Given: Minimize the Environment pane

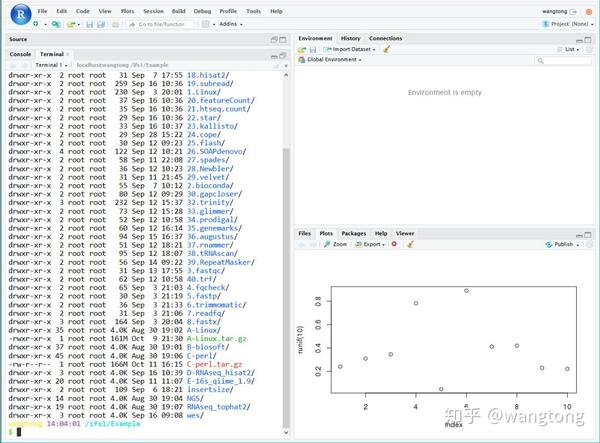Looking at the screenshot, I should [x=579, y=40].
